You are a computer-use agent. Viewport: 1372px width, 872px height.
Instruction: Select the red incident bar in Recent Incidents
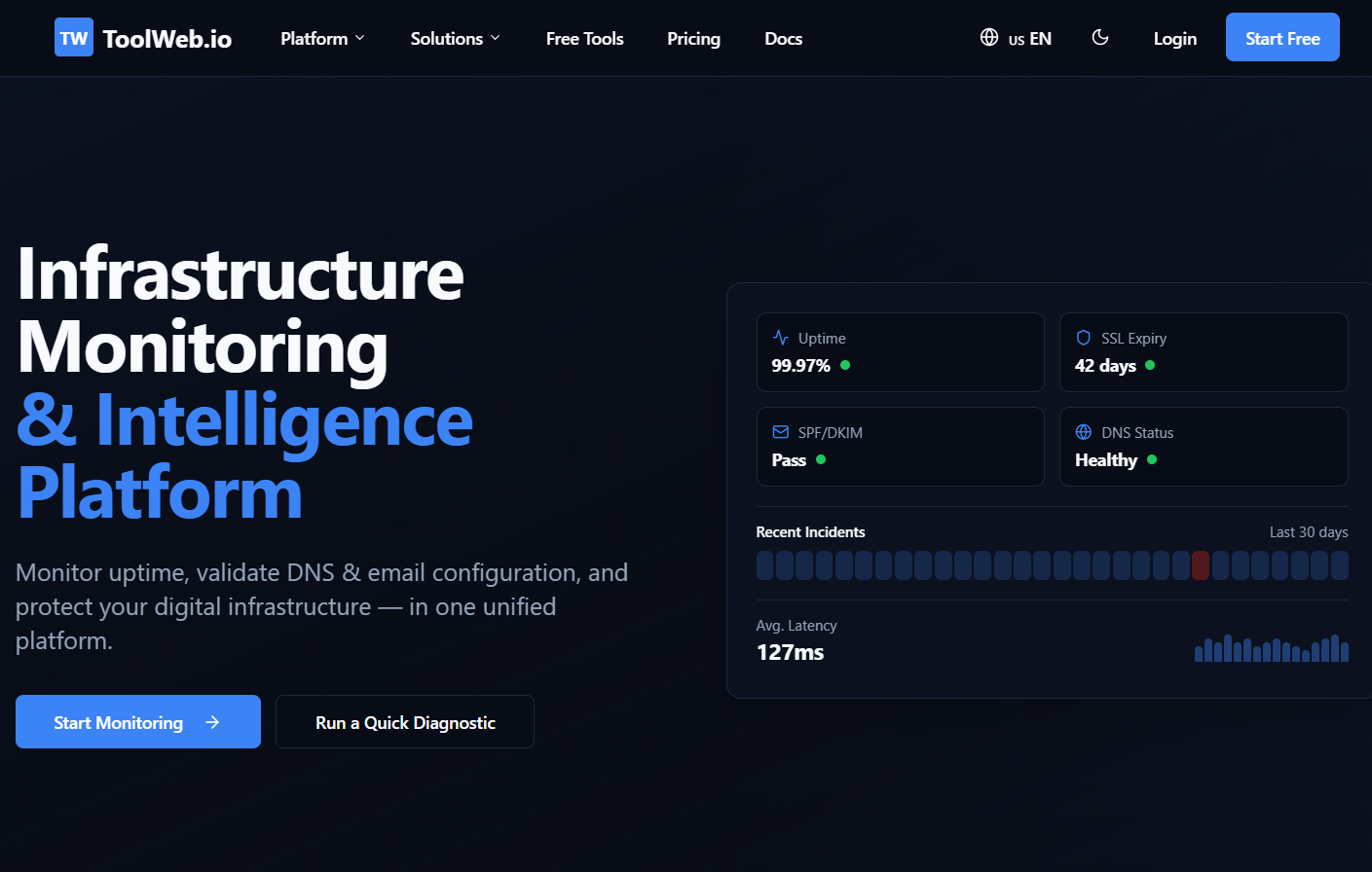pos(1201,564)
